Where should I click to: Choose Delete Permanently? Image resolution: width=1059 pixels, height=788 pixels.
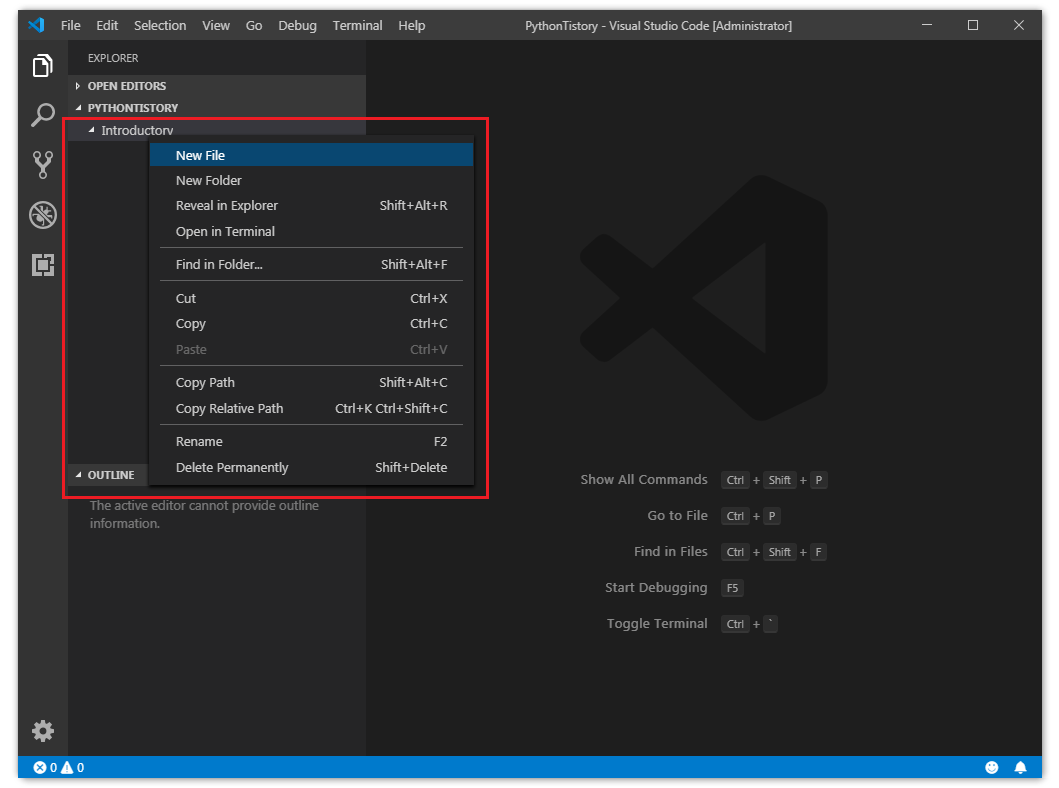tap(311, 467)
